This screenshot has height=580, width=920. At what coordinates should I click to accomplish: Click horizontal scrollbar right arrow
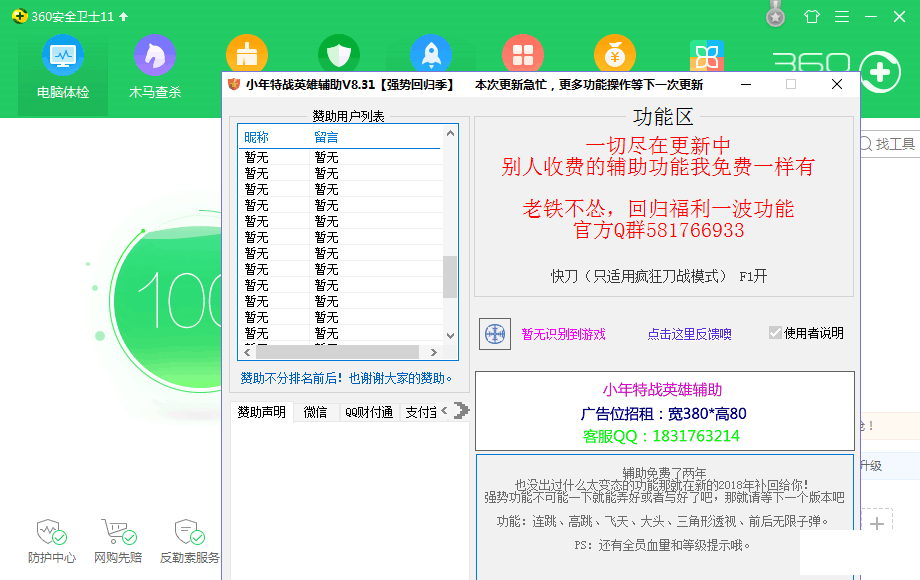434,352
